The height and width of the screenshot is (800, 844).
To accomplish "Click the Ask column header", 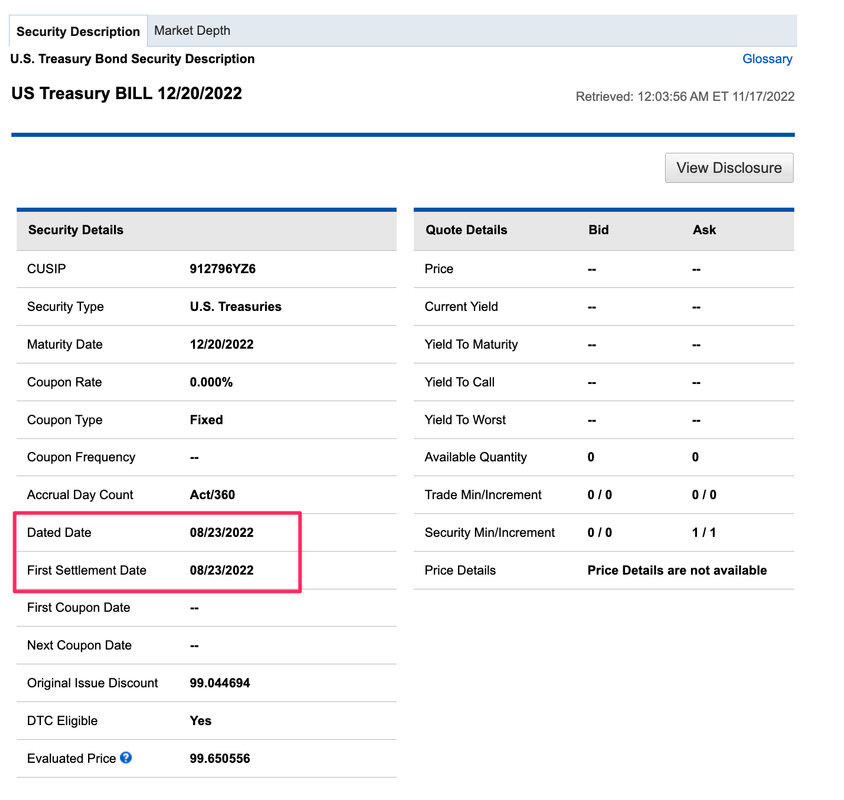I will 704,230.
